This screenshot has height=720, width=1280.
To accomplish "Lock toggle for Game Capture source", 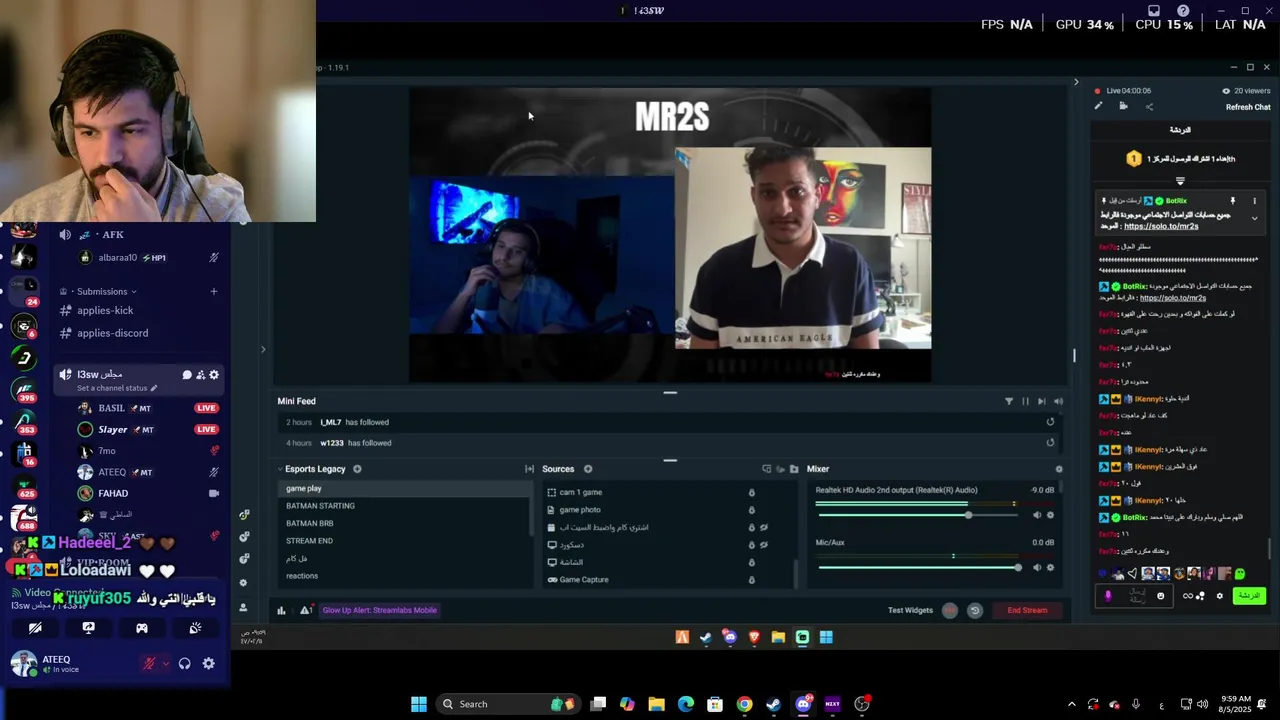I will coord(752,580).
